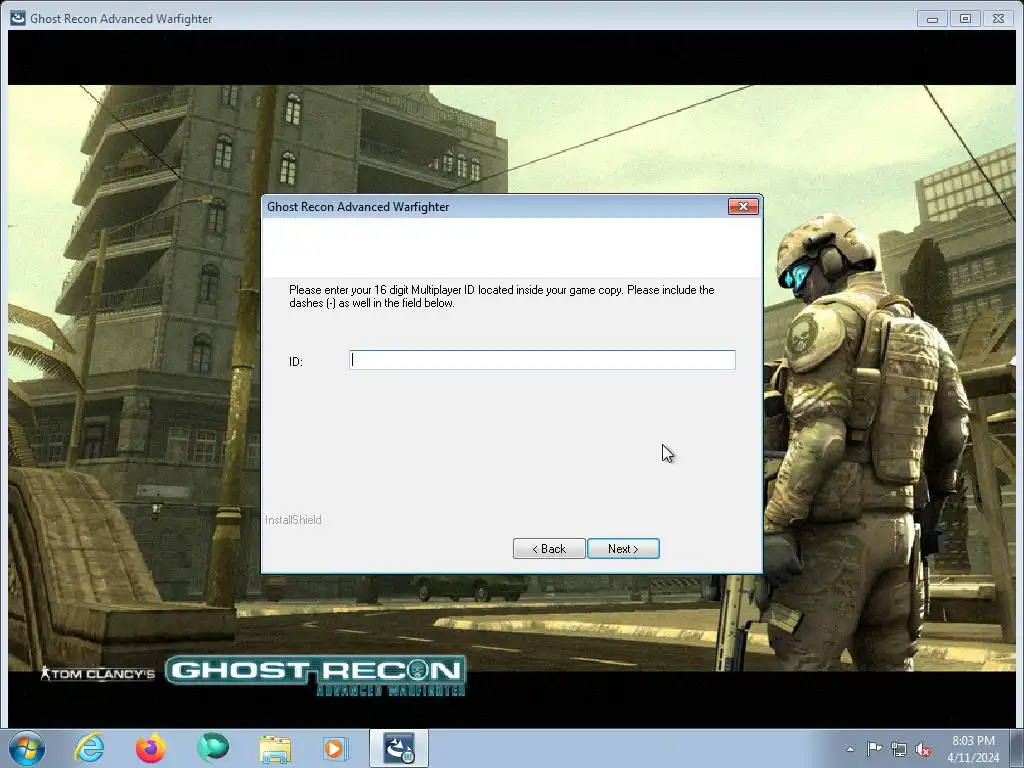Open Windows Media Player from taskbar
Viewport: 1024px width, 768px height.
336,748
